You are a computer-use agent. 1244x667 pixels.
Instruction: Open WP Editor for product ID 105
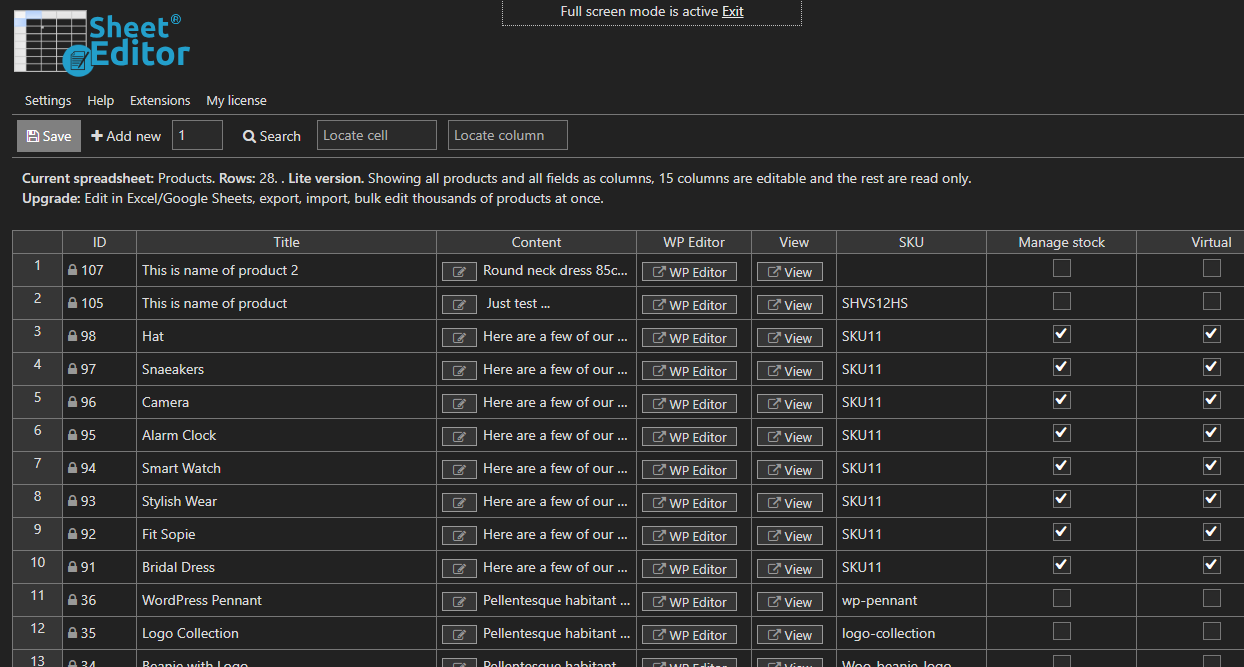tap(689, 305)
